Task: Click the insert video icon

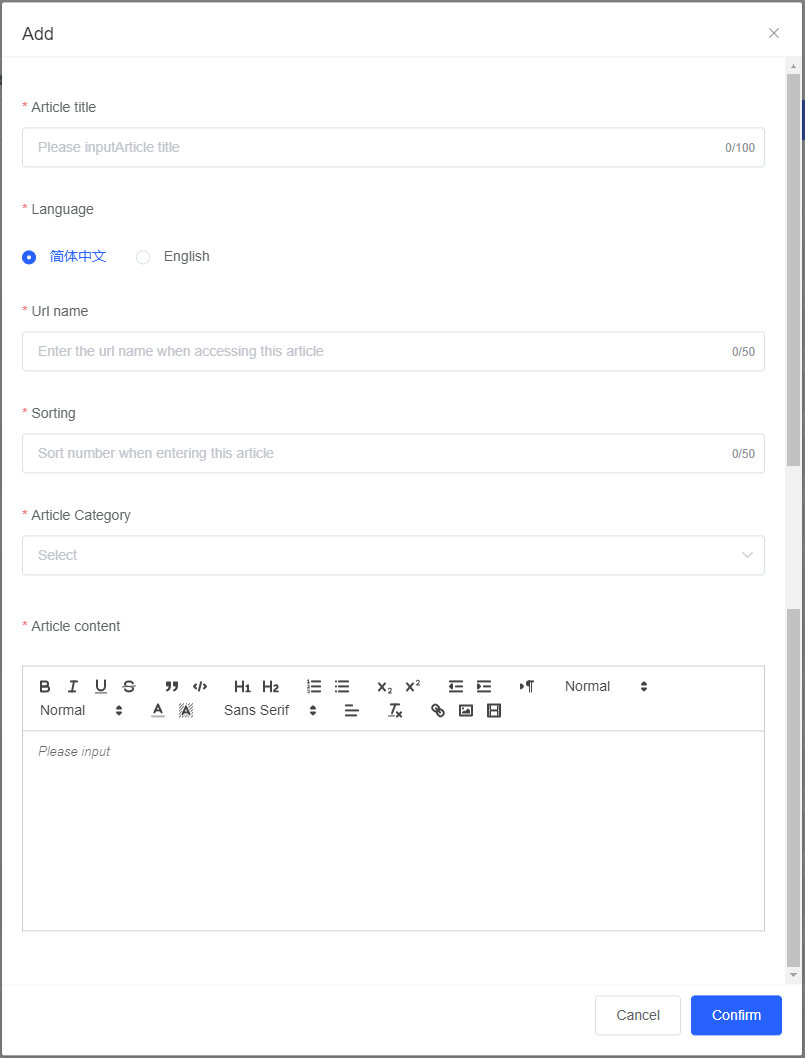Action: point(494,710)
